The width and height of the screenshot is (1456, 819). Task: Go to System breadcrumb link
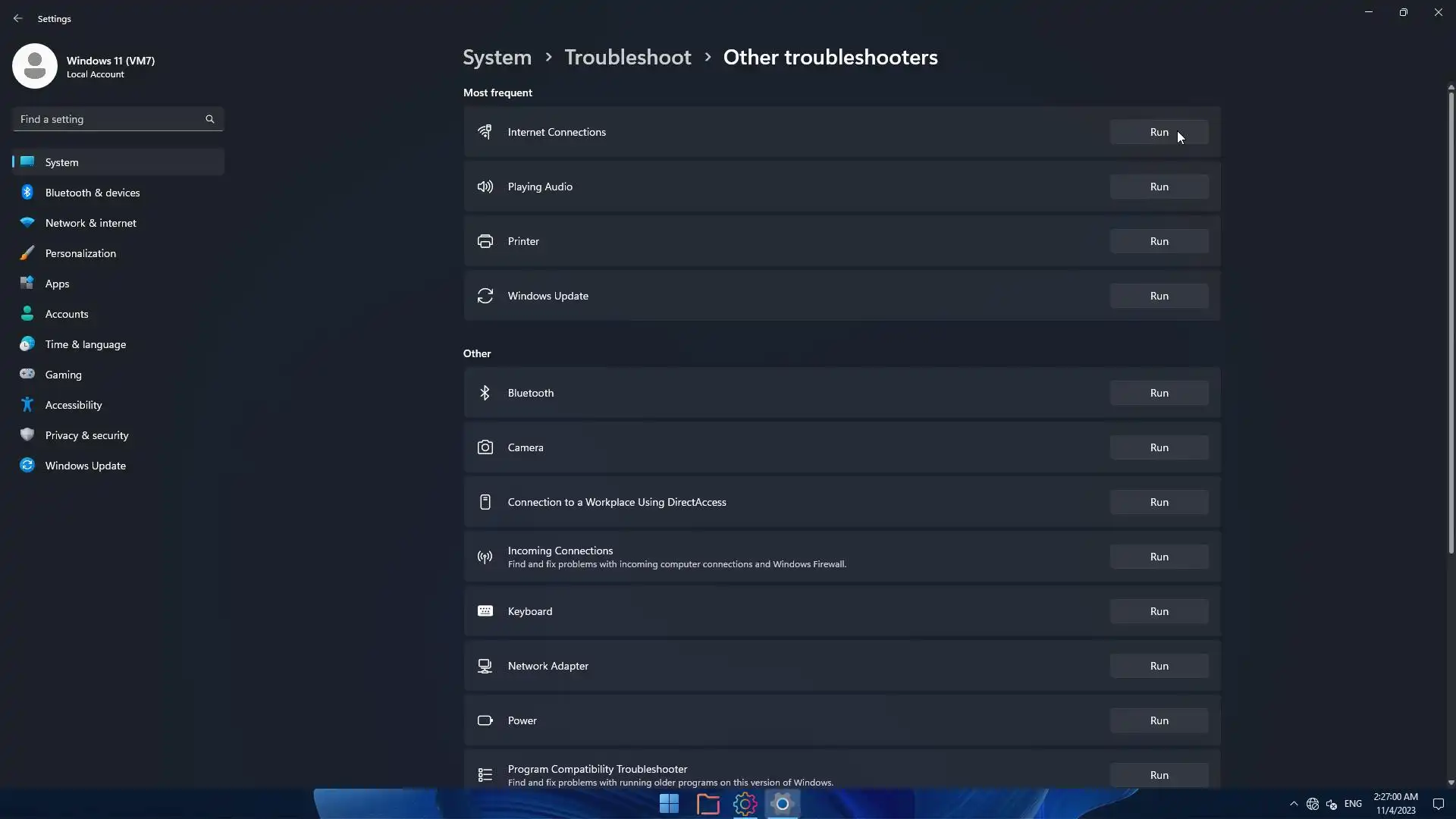(x=497, y=58)
